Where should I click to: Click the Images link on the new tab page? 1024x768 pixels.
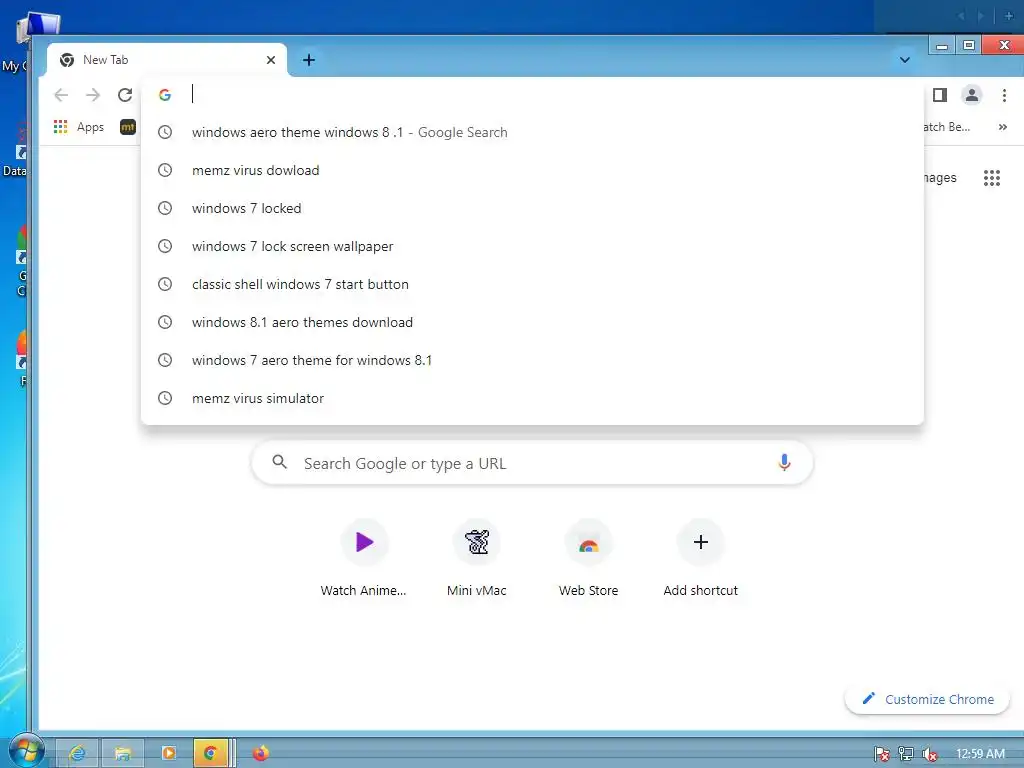(x=940, y=178)
